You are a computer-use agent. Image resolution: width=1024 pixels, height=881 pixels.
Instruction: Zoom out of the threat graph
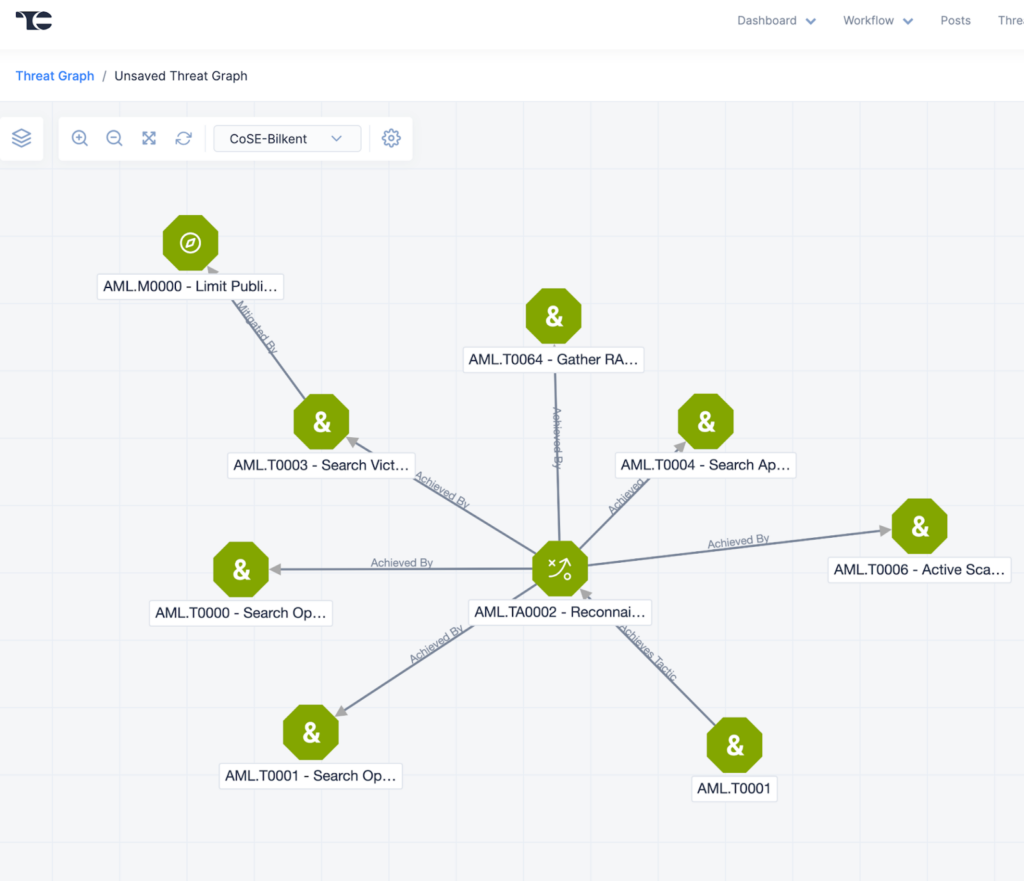(114, 139)
